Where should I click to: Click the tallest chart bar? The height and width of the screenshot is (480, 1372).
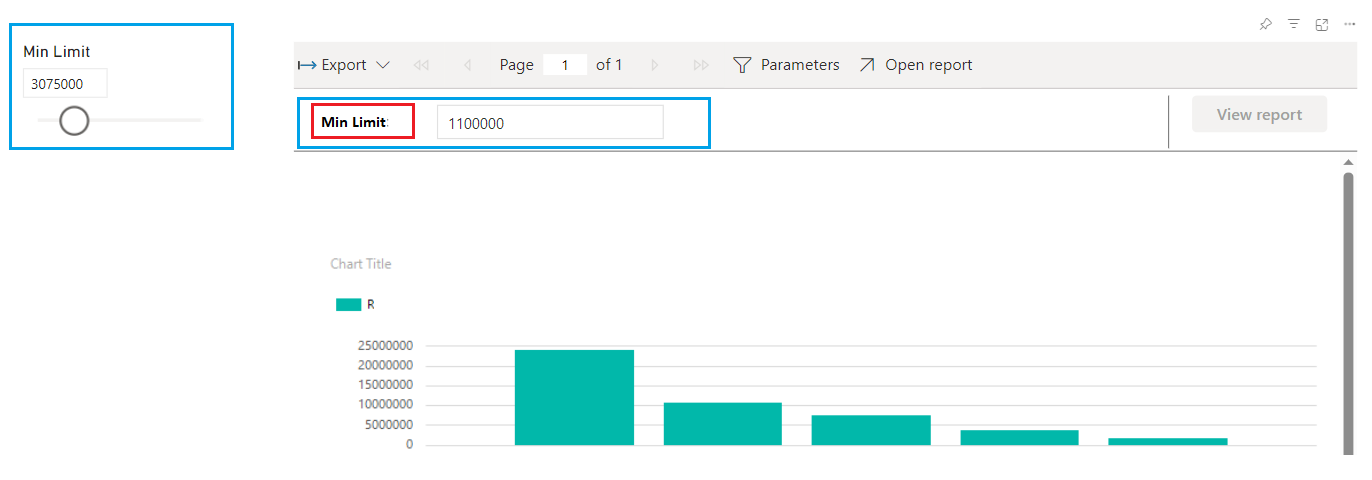[x=574, y=397]
